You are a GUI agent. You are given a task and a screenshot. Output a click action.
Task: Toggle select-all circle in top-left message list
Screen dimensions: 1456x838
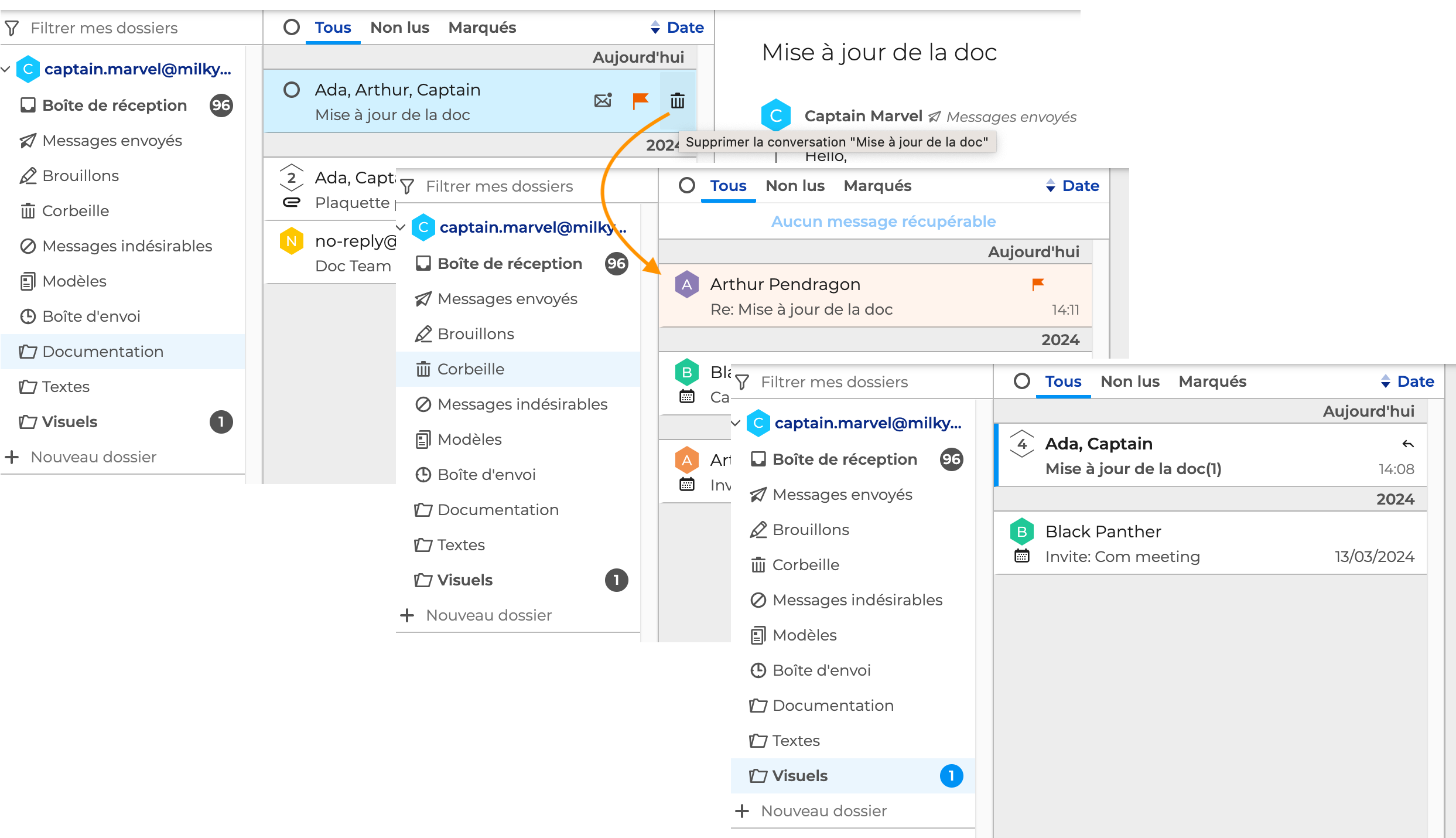(x=292, y=27)
